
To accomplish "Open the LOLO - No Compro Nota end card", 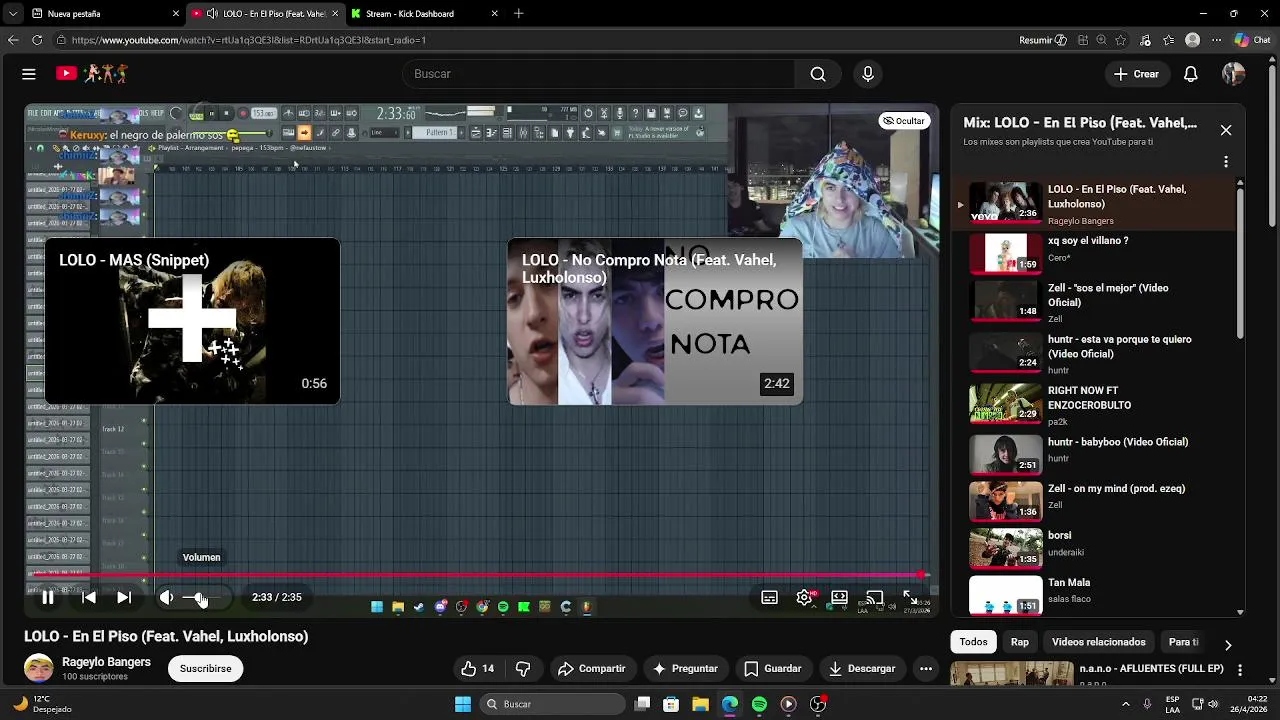I will (x=655, y=321).
